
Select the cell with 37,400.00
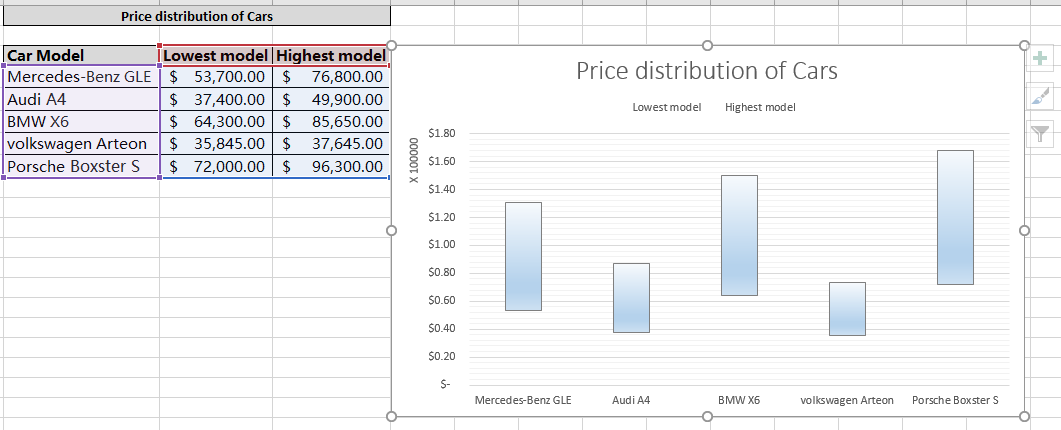point(216,100)
